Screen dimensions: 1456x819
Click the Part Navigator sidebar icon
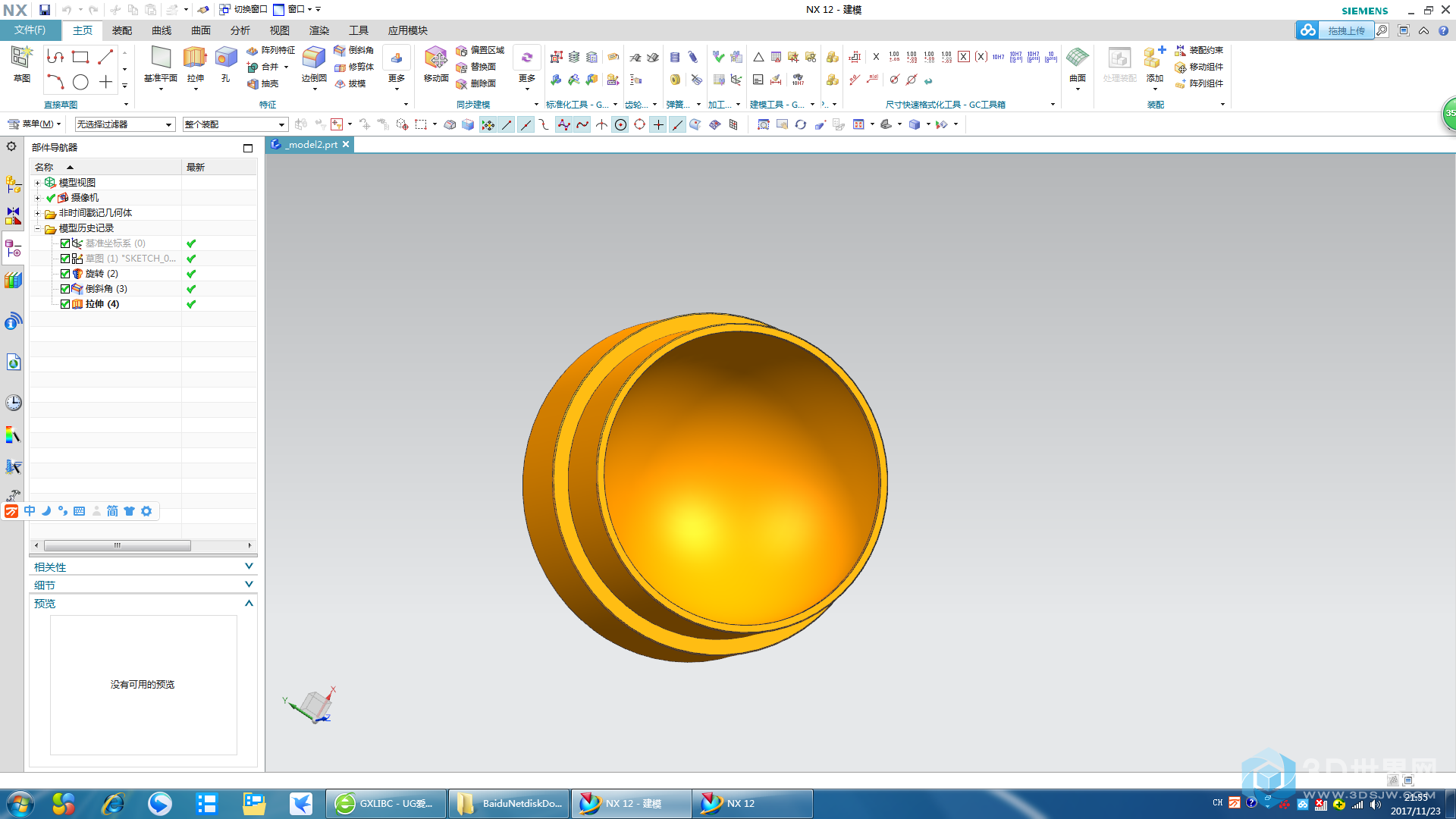click(x=13, y=249)
